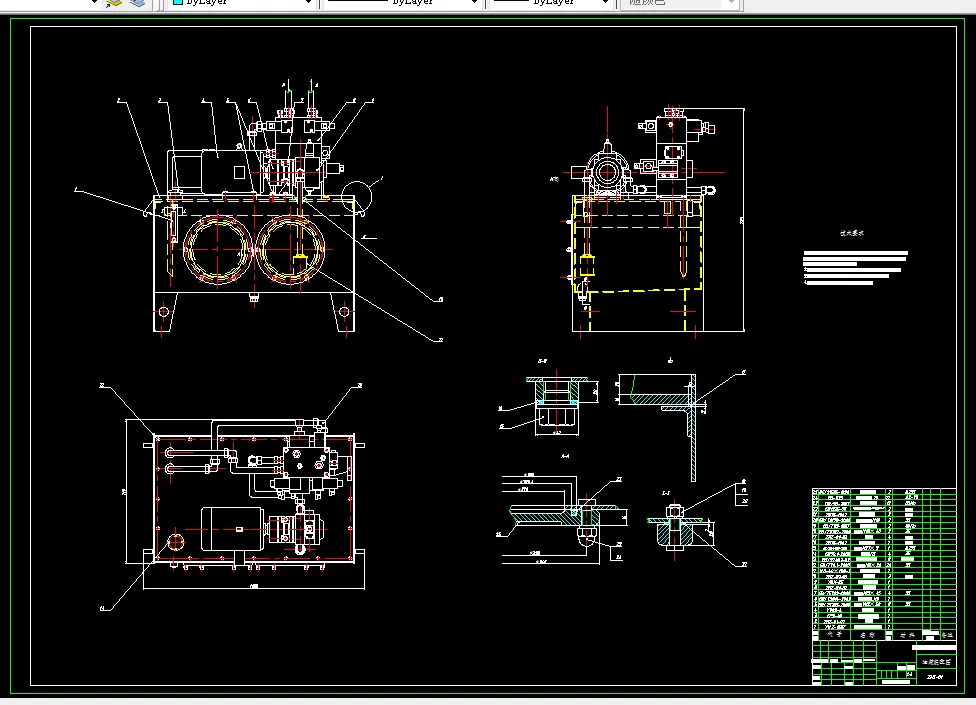Select the hex bolt section detail at lower right
Viewport: 976px width, 705px height.
coord(675,529)
